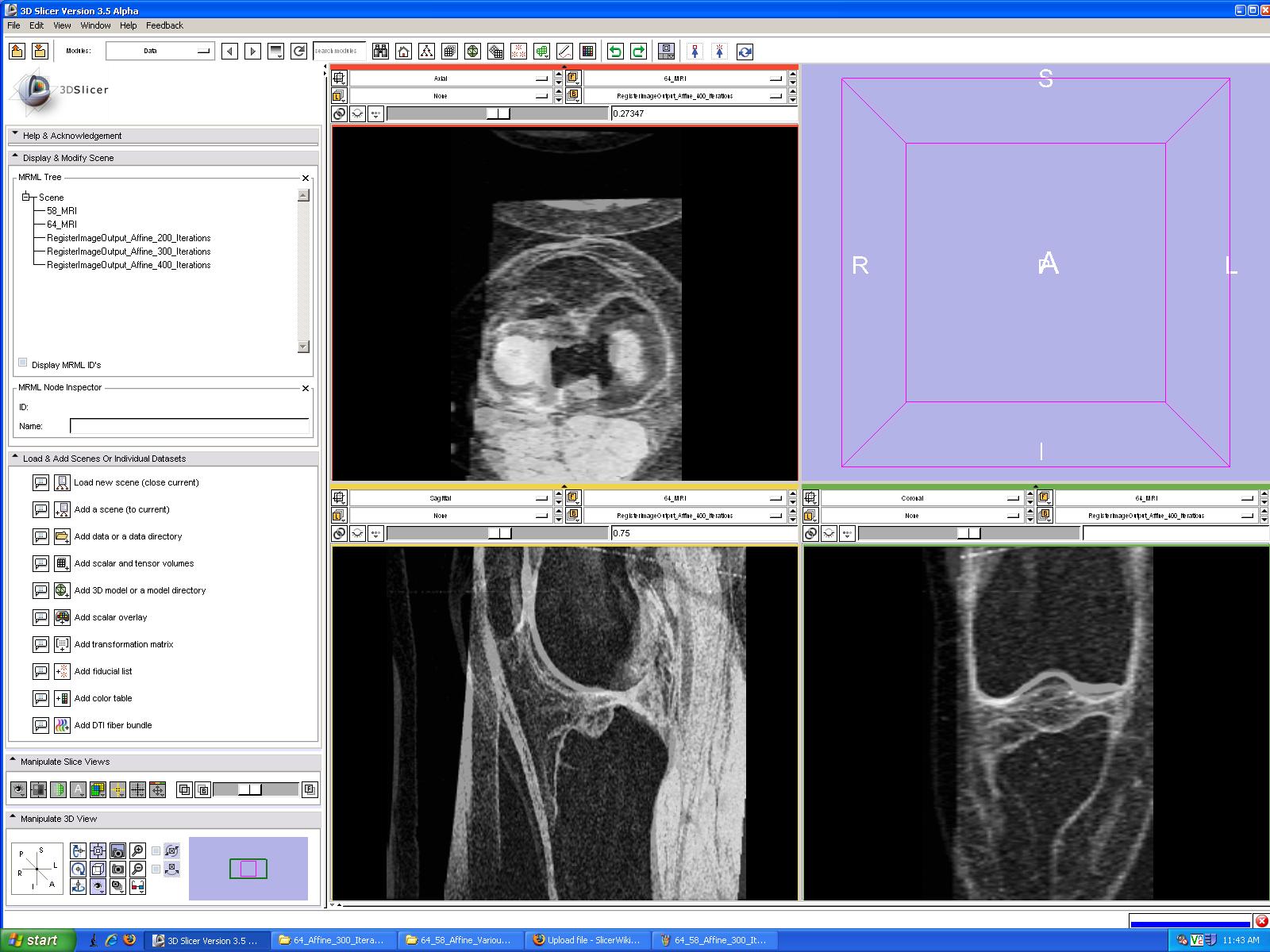Open the Modules dropdown showing Data
The image size is (1270, 952).
tap(160, 51)
